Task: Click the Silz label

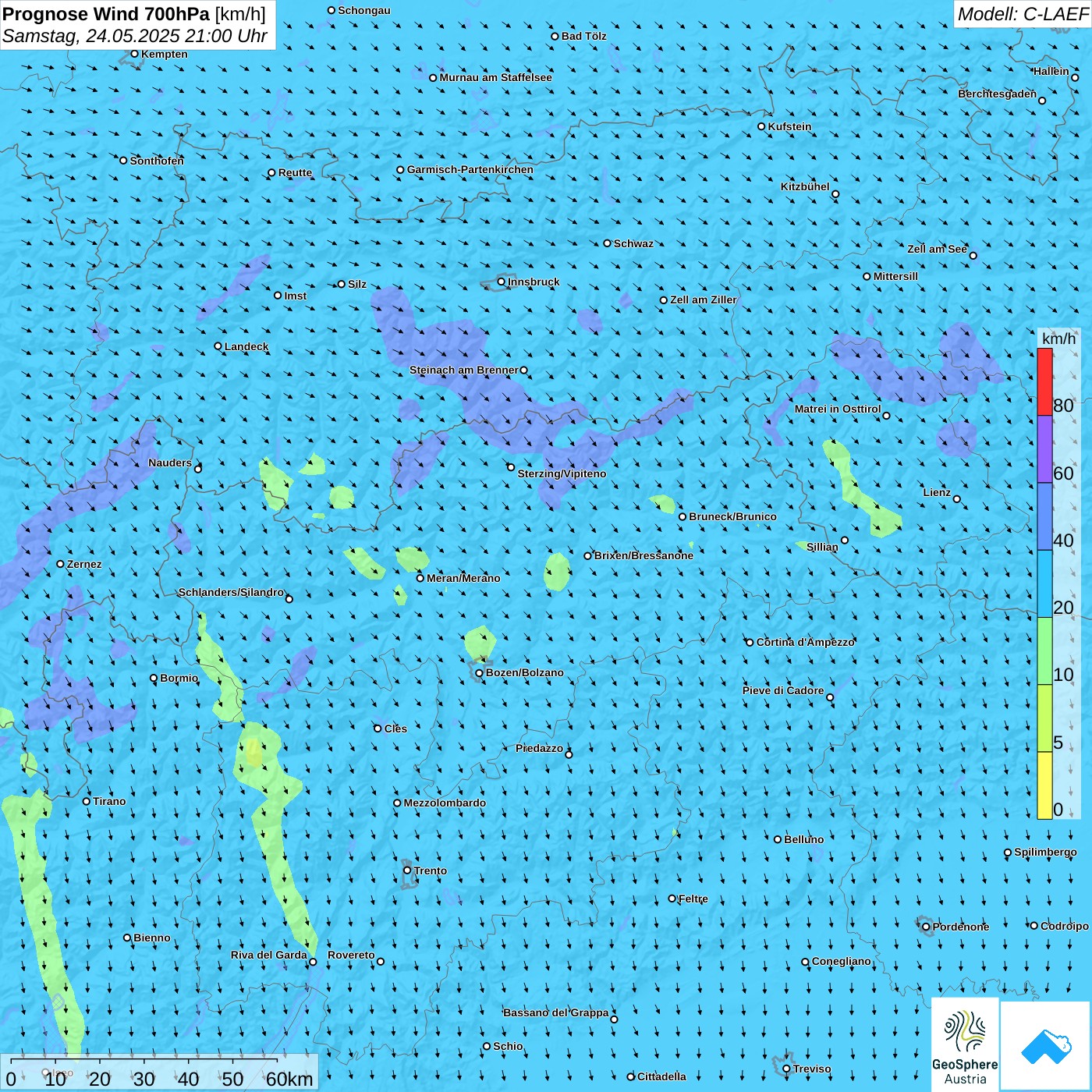Action: click(357, 284)
